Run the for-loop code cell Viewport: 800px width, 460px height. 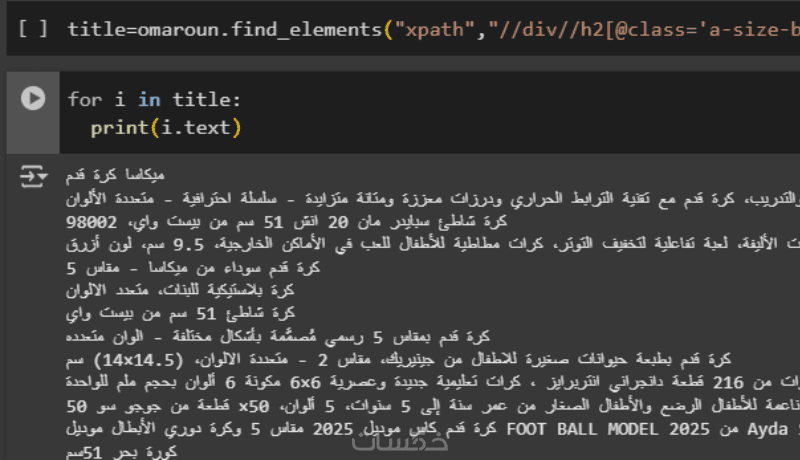click(33, 98)
